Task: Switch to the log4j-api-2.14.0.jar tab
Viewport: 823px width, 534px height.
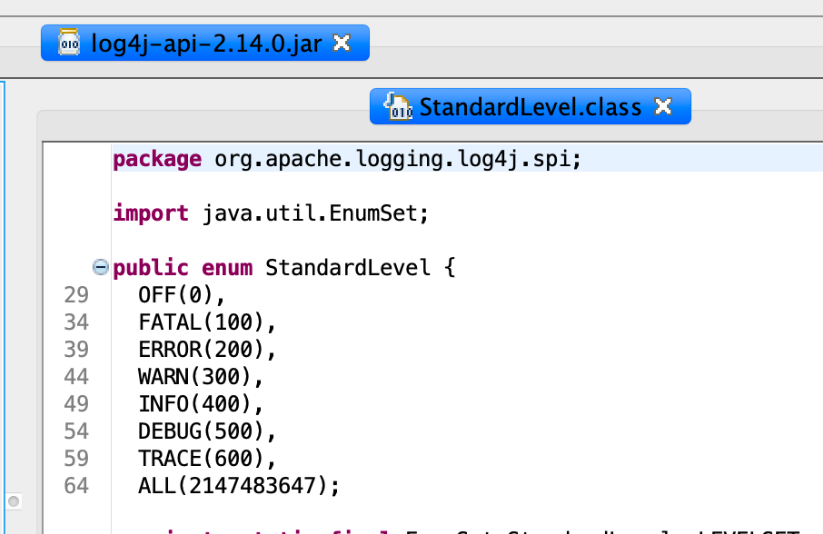Action: 205,44
